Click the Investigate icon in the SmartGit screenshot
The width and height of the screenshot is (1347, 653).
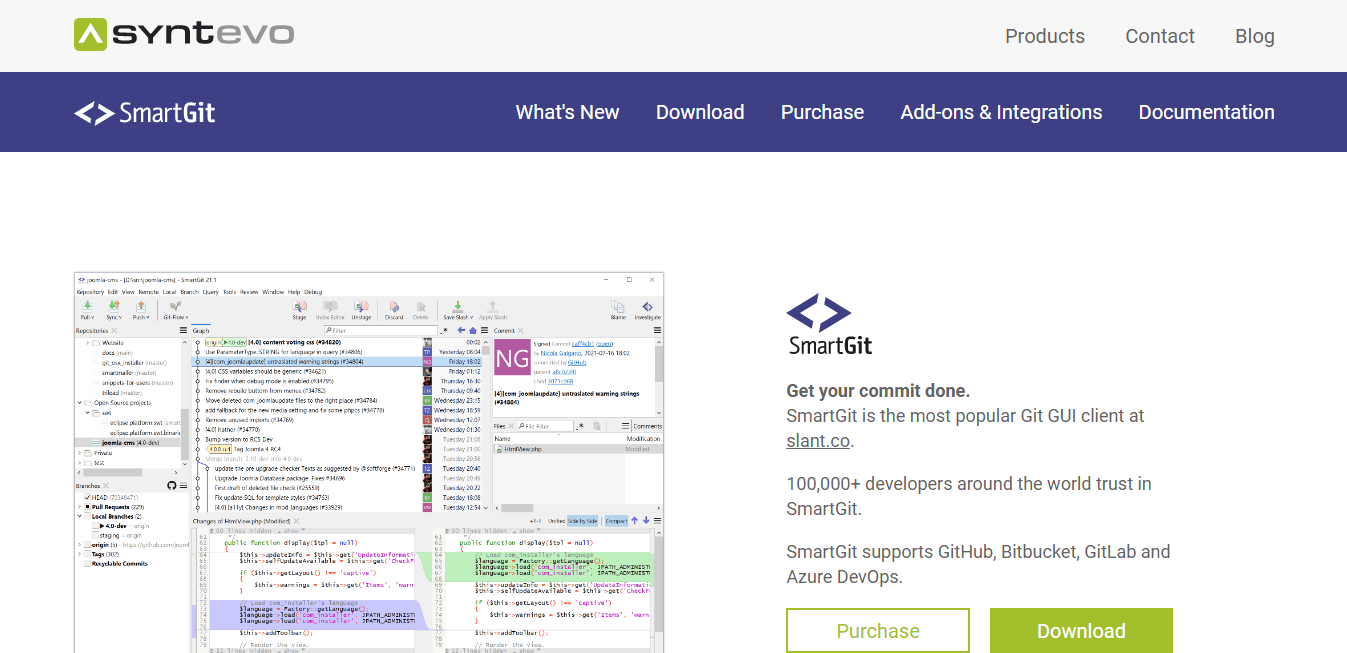point(647,307)
